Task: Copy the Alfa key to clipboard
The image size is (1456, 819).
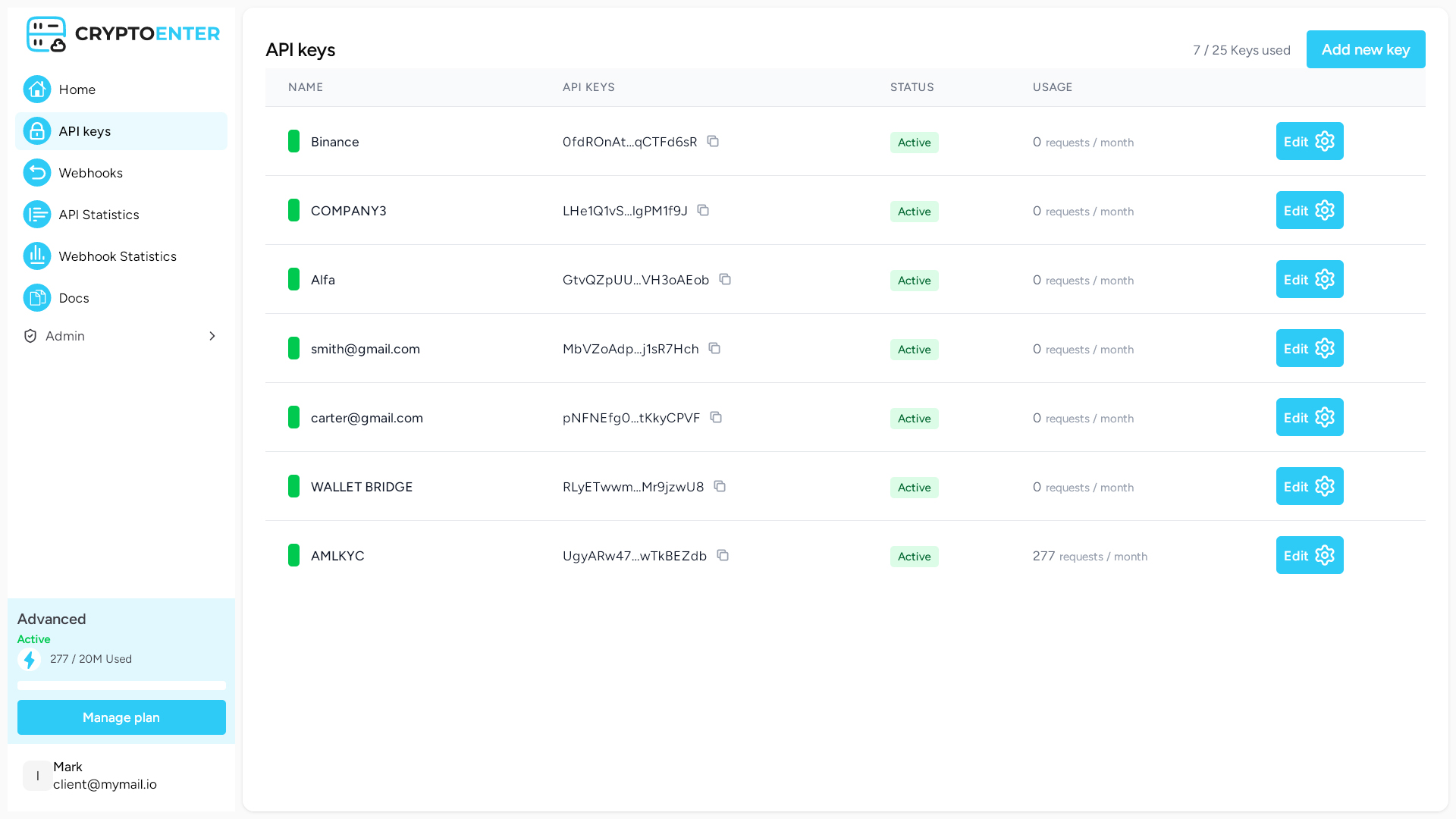Action: click(725, 279)
